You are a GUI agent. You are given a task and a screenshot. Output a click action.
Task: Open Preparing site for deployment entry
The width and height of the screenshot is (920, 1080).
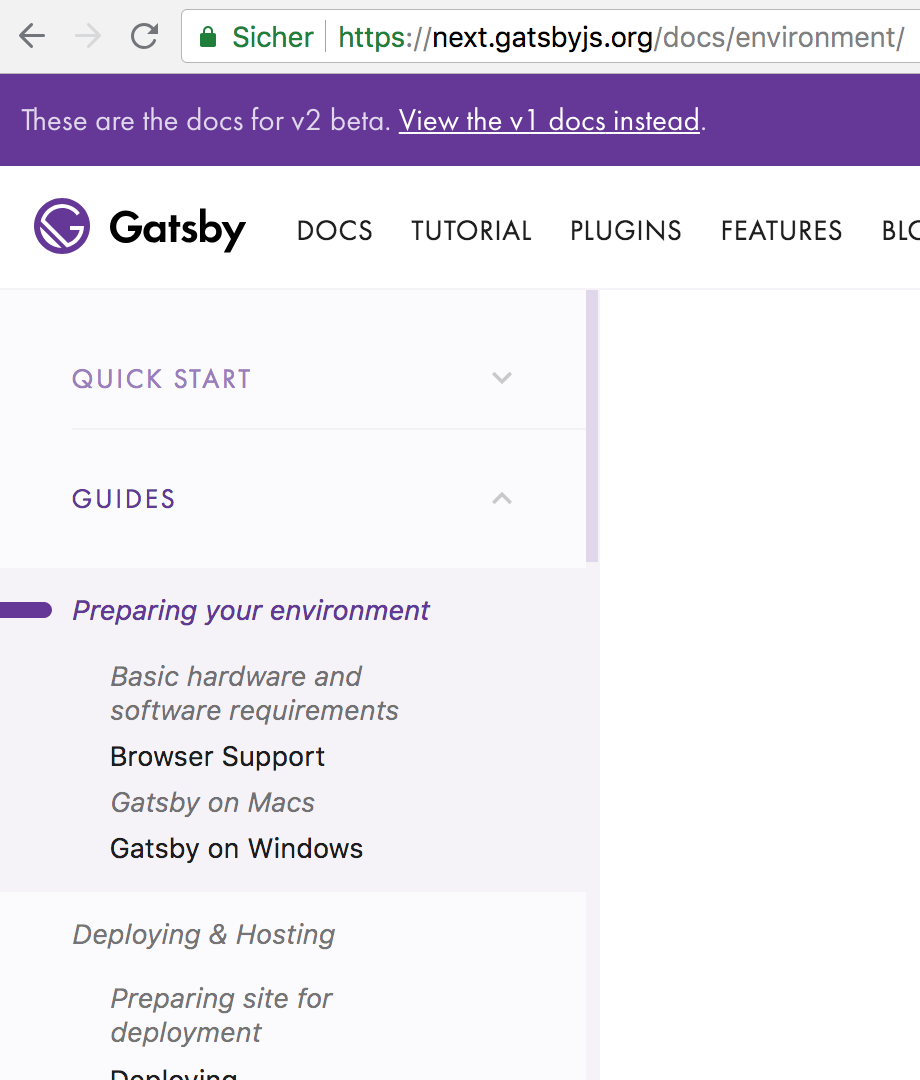(221, 1015)
